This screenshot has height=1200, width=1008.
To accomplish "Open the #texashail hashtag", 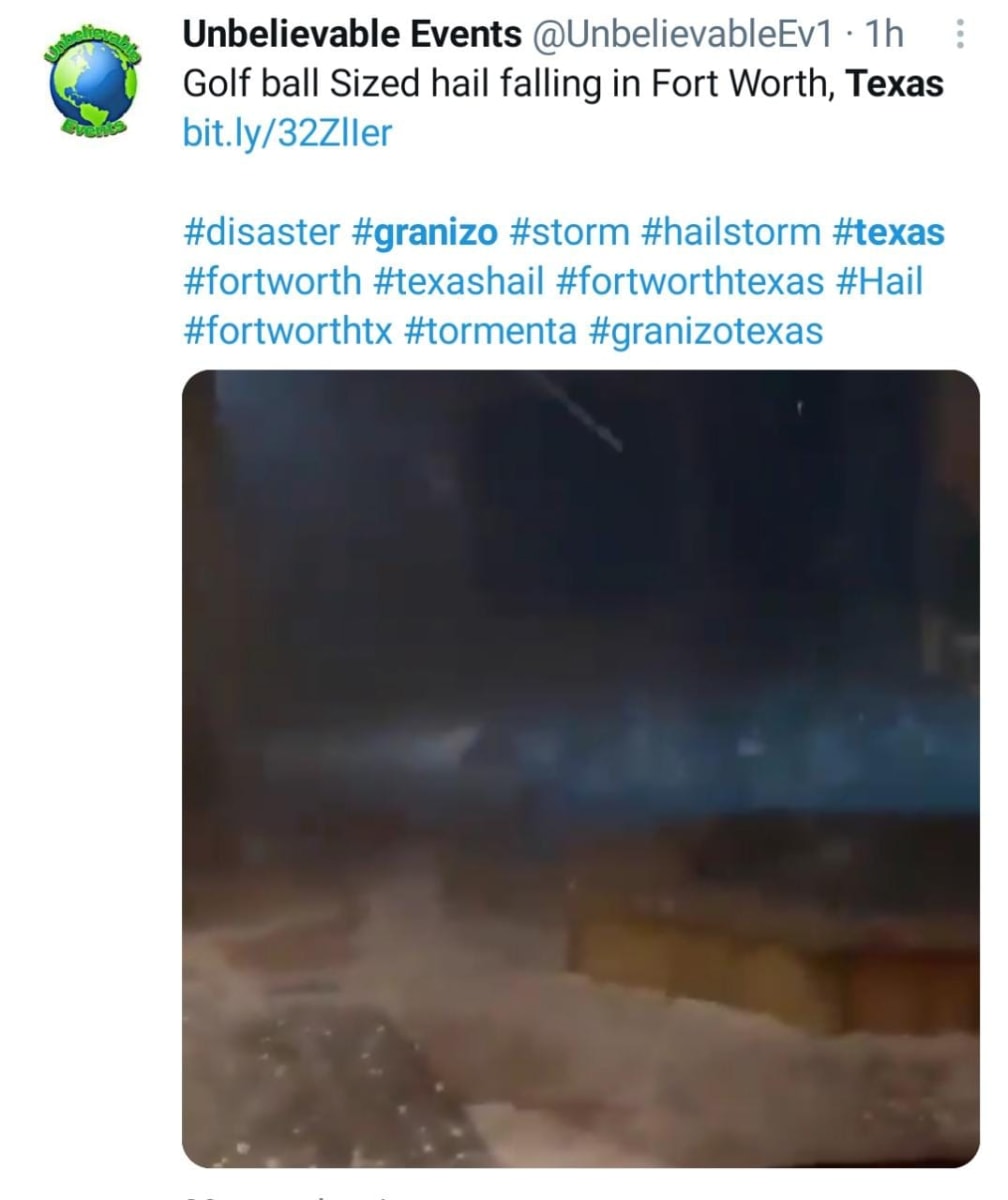I will pyautogui.click(x=459, y=281).
